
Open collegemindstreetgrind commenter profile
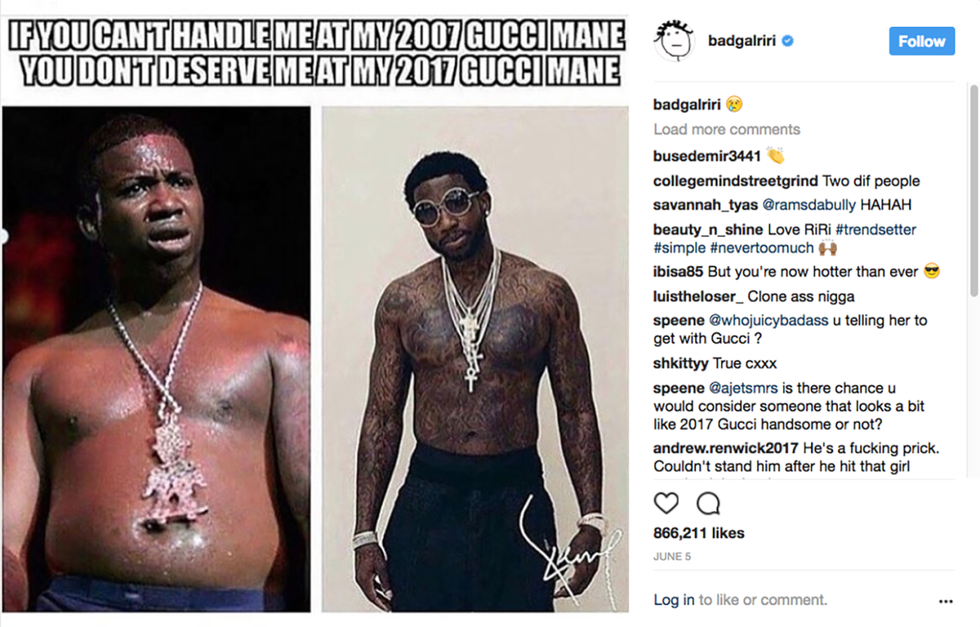(735, 181)
